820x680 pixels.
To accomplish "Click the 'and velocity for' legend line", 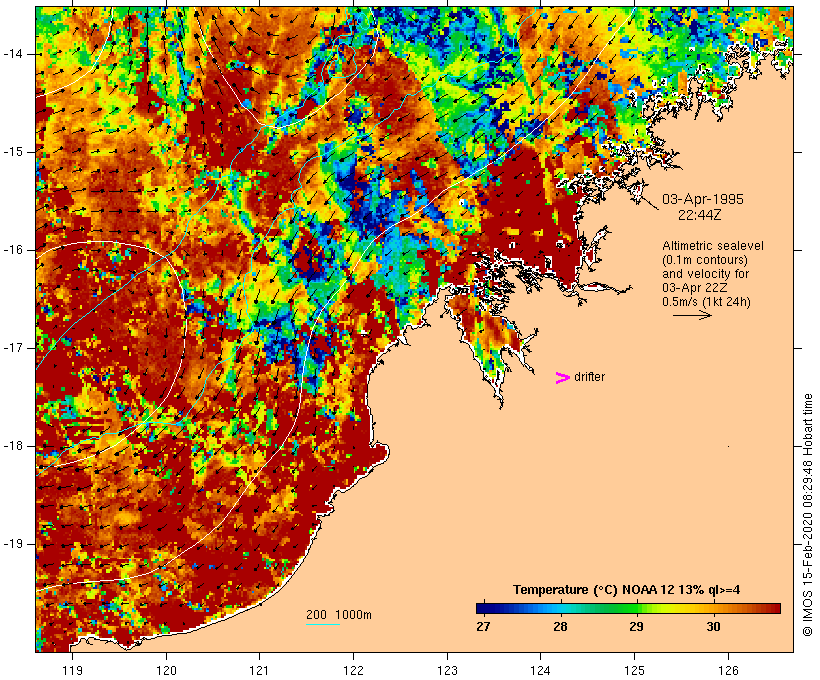I will coord(705,274).
